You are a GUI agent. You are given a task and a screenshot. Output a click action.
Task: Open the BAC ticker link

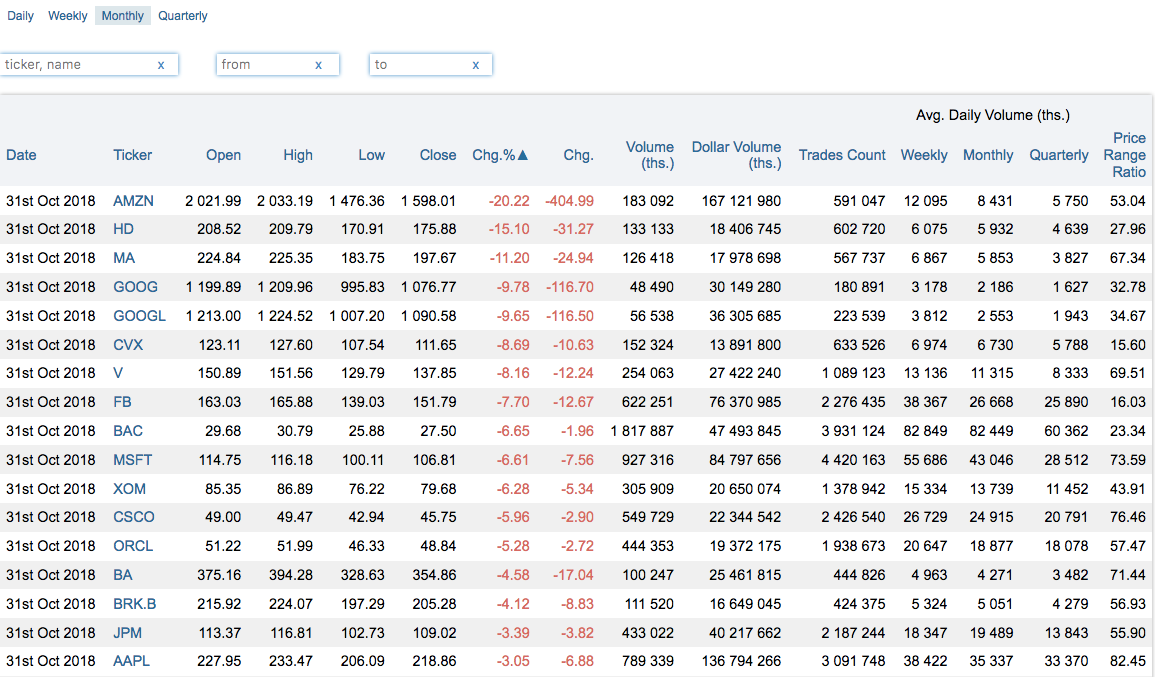(128, 431)
